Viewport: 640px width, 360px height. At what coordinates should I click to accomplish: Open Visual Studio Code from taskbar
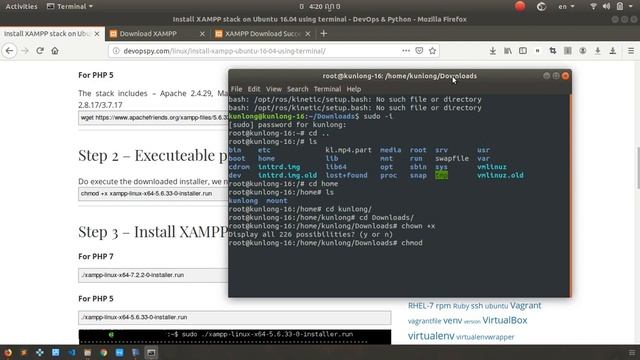(x=72, y=352)
